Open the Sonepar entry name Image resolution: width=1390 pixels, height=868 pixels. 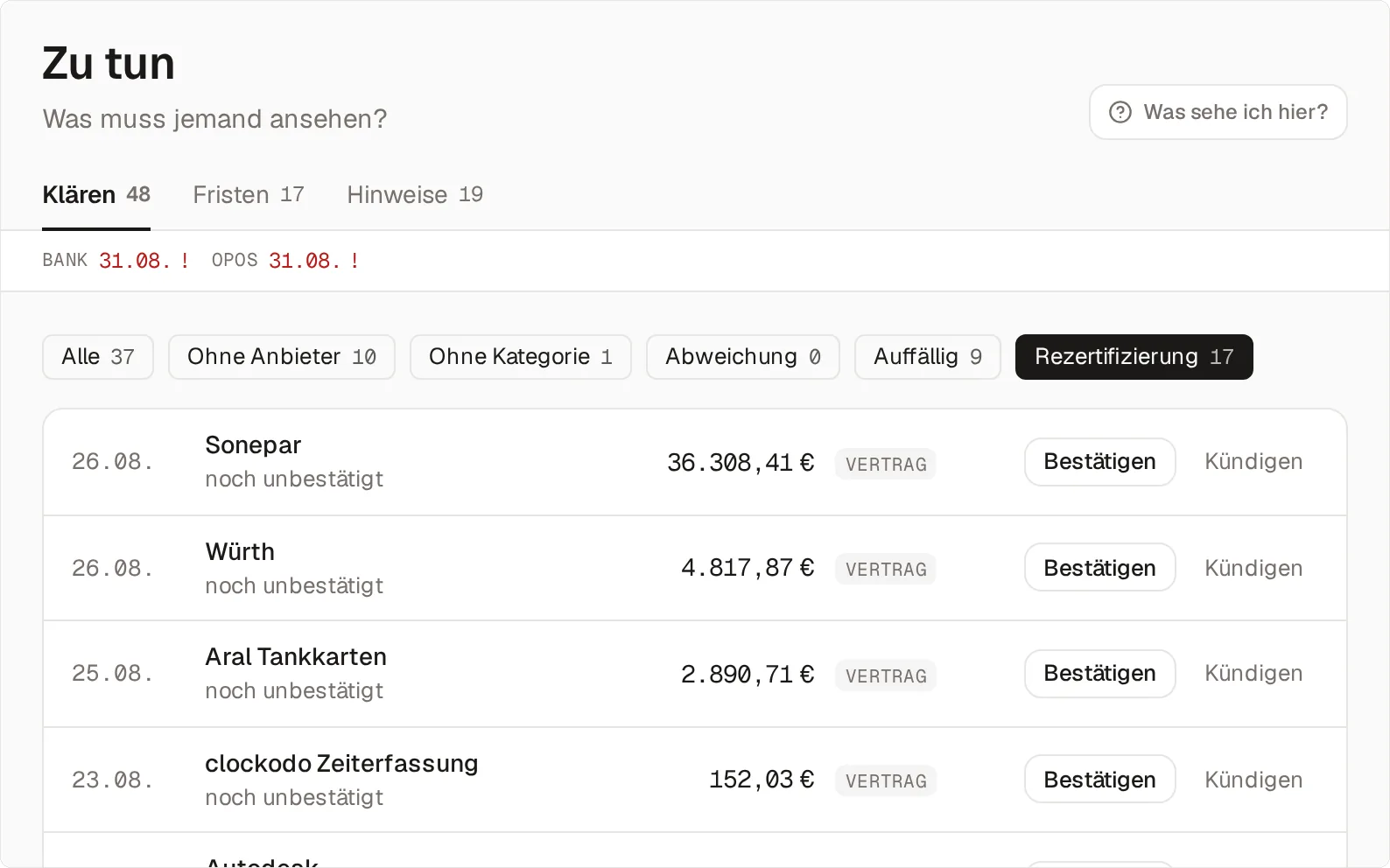[253, 445]
